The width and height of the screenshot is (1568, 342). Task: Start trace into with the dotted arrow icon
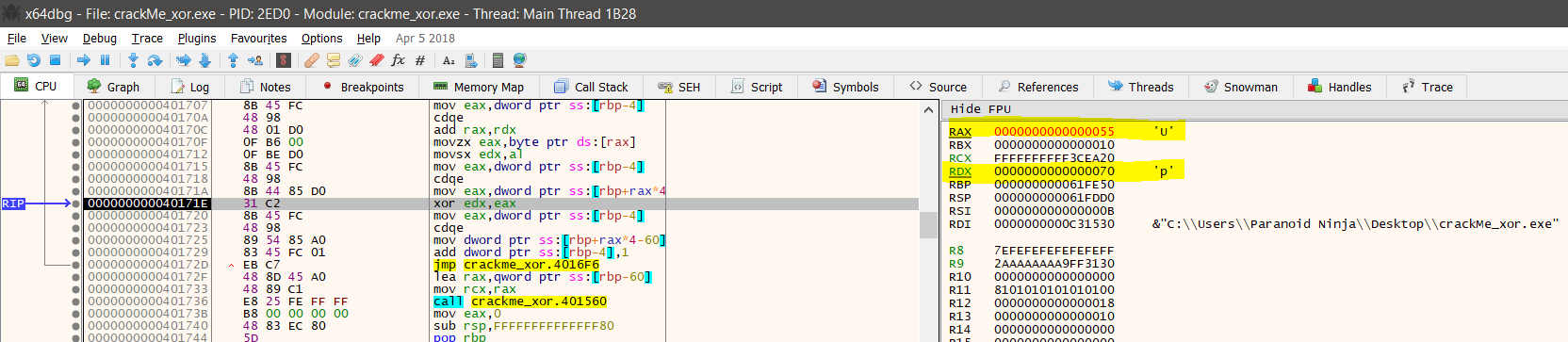click(x=184, y=60)
